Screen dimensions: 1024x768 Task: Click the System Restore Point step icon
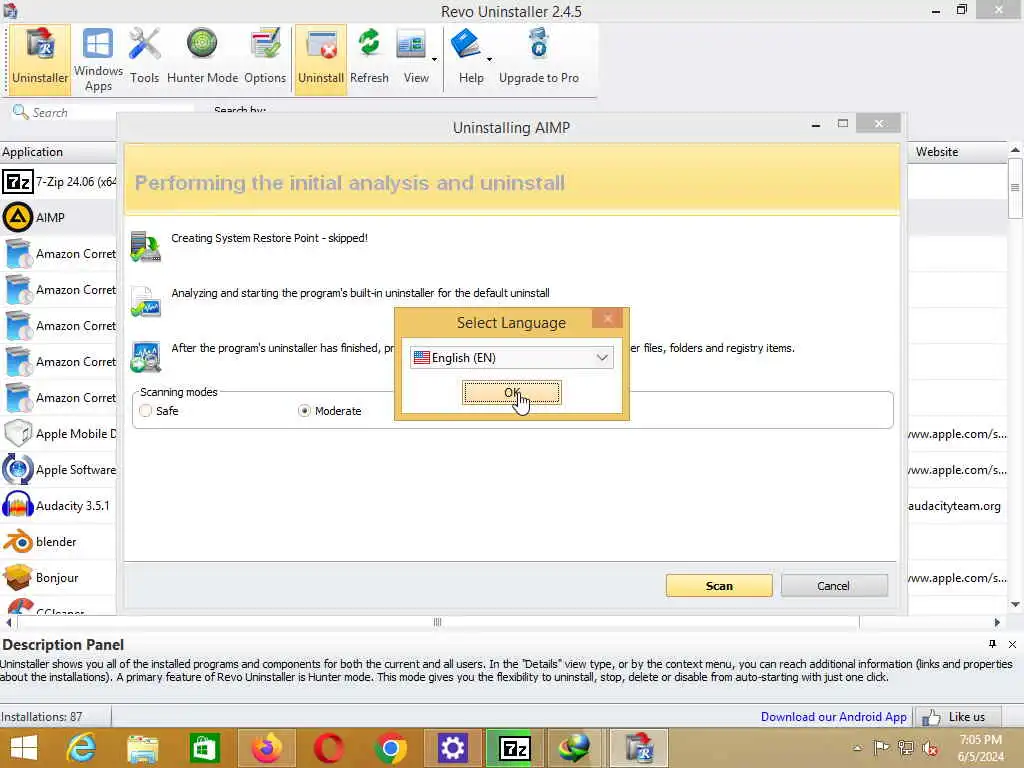pos(145,246)
